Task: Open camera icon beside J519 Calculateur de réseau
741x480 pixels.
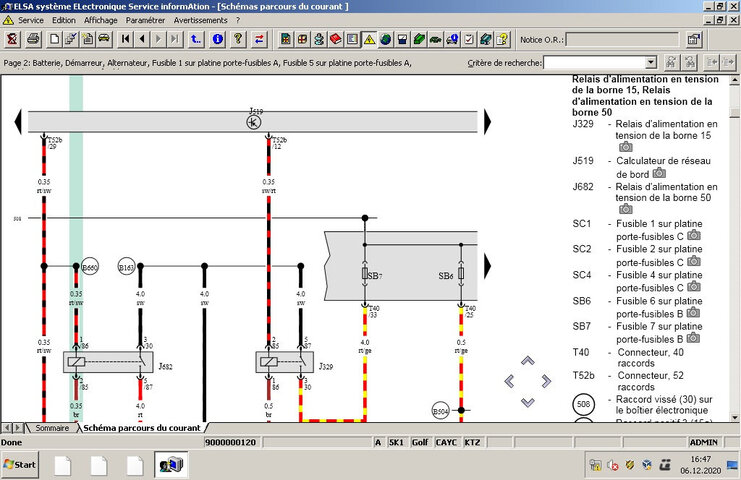Action: pos(659,173)
